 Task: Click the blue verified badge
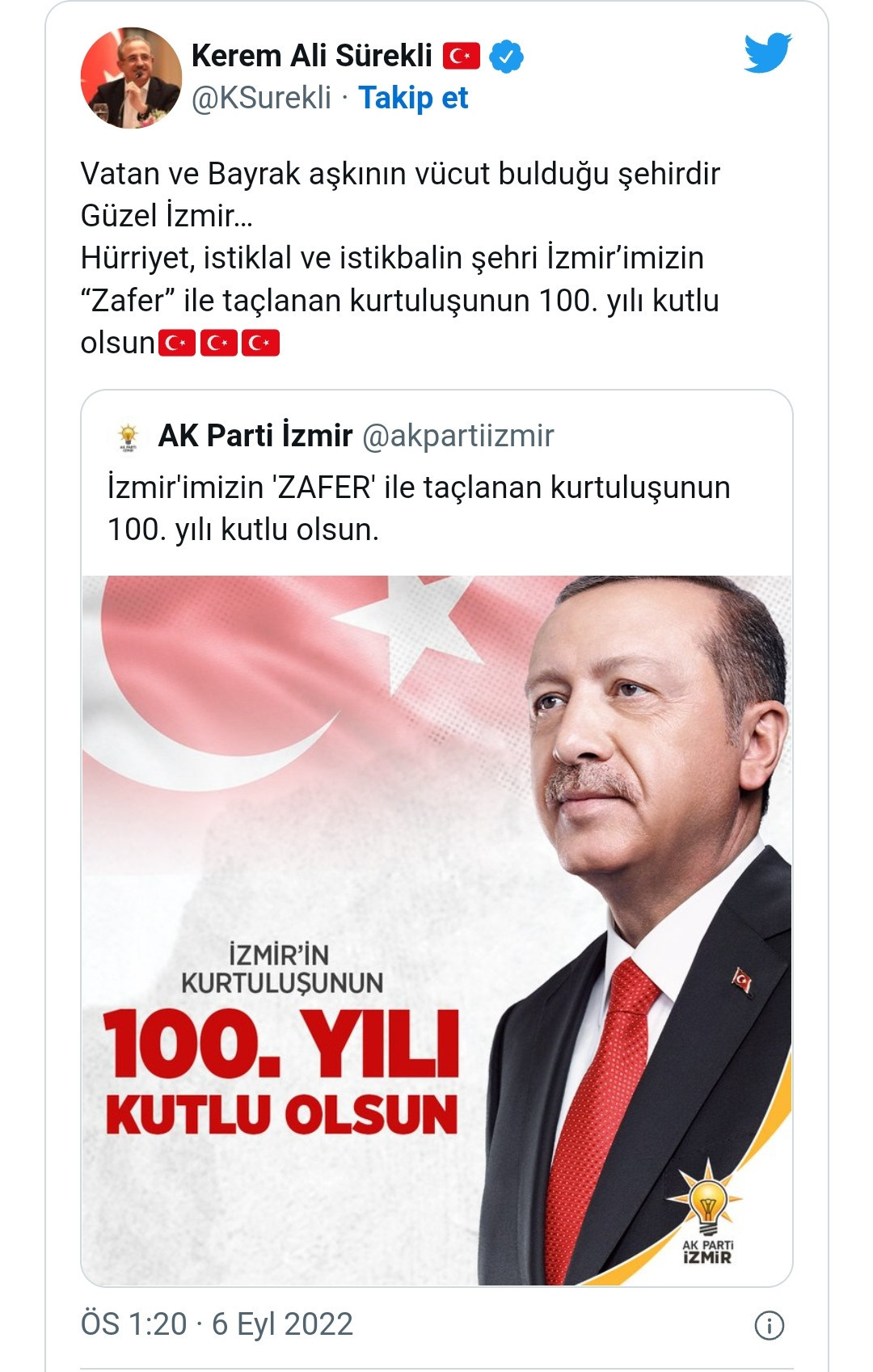click(x=507, y=57)
